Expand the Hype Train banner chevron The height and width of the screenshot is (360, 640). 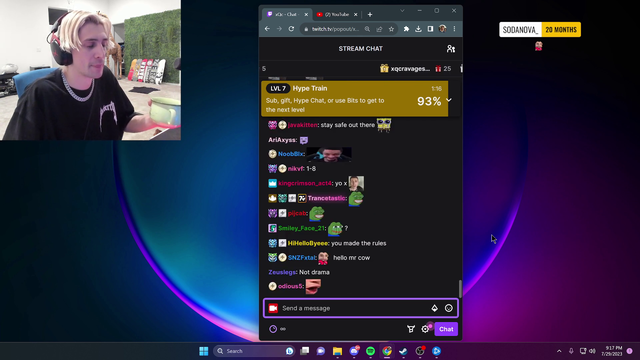(x=449, y=100)
